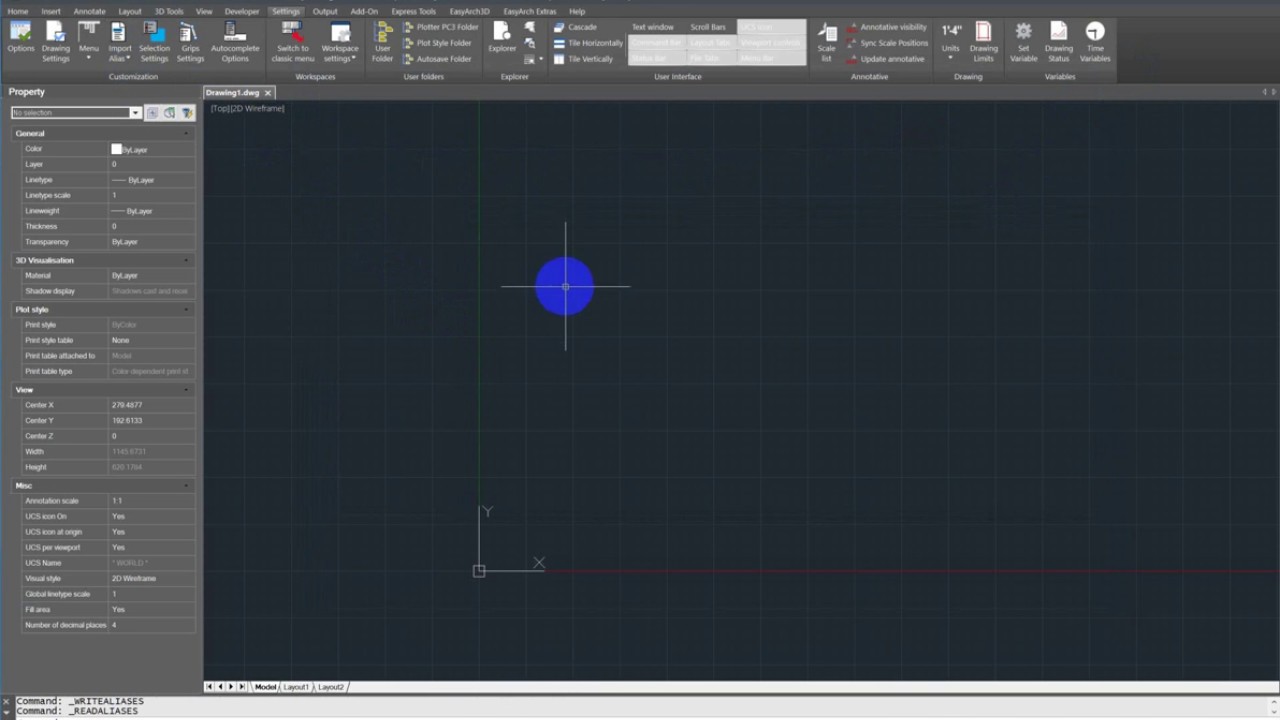Close the Drawing1.dwg tab
Image resolution: width=1280 pixels, height=720 pixels.
coord(268,93)
